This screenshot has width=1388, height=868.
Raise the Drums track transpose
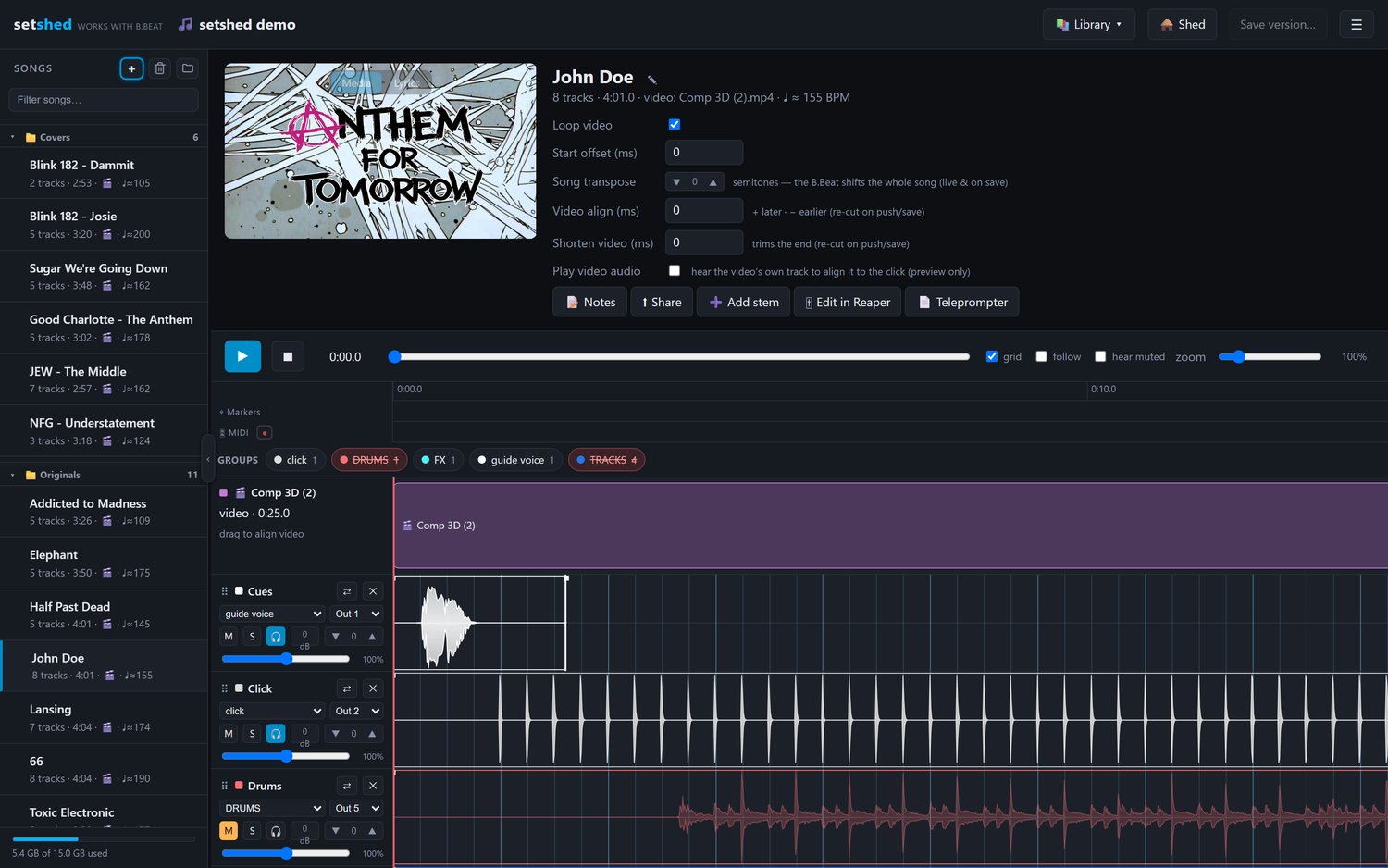[x=372, y=831]
